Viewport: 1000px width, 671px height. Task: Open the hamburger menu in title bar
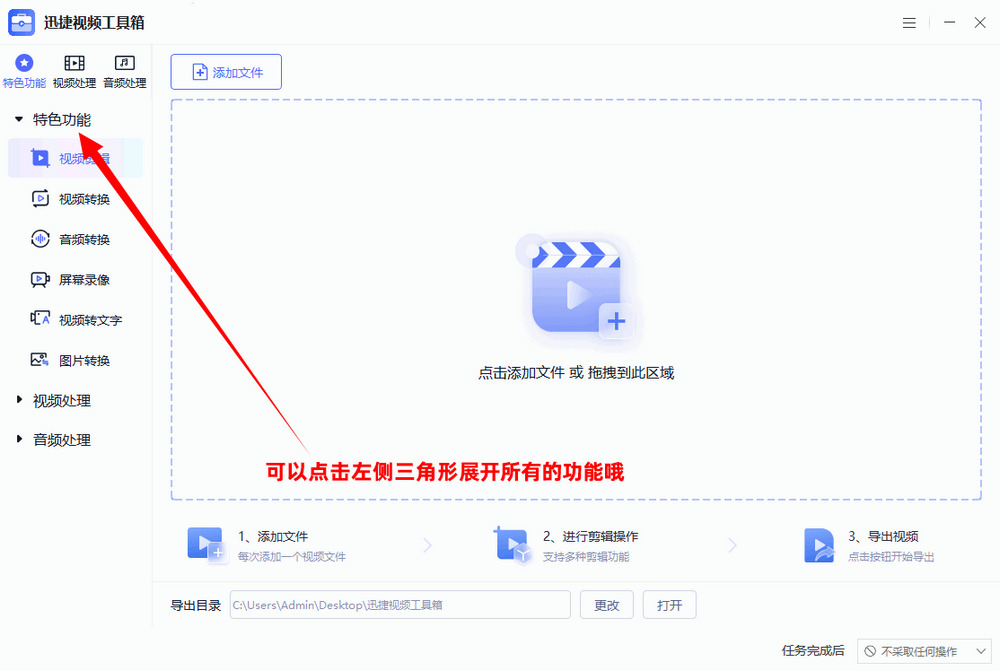[x=909, y=23]
